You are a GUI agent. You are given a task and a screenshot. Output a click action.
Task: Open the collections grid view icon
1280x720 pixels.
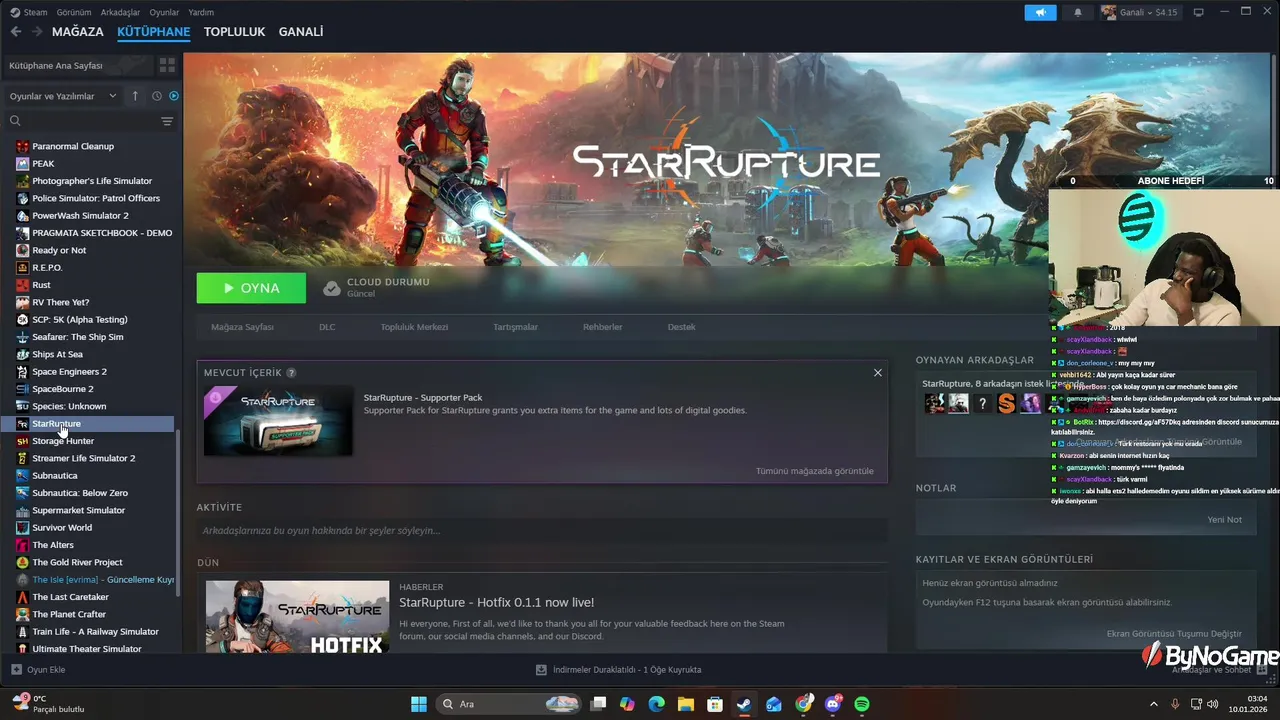point(167,65)
